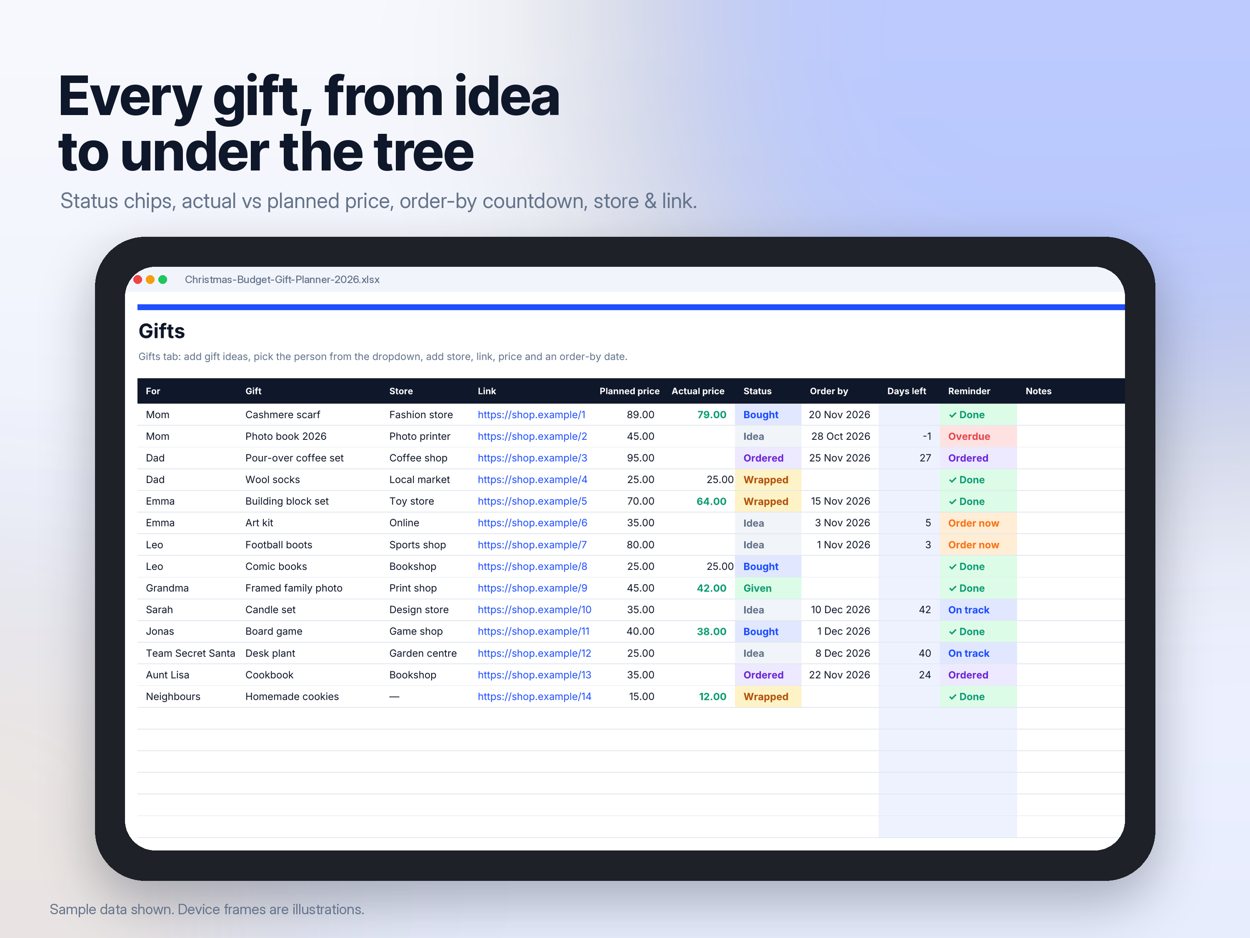This screenshot has width=1250, height=938.
Task: Select the 'Order by' column header
Action: coord(829,391)
